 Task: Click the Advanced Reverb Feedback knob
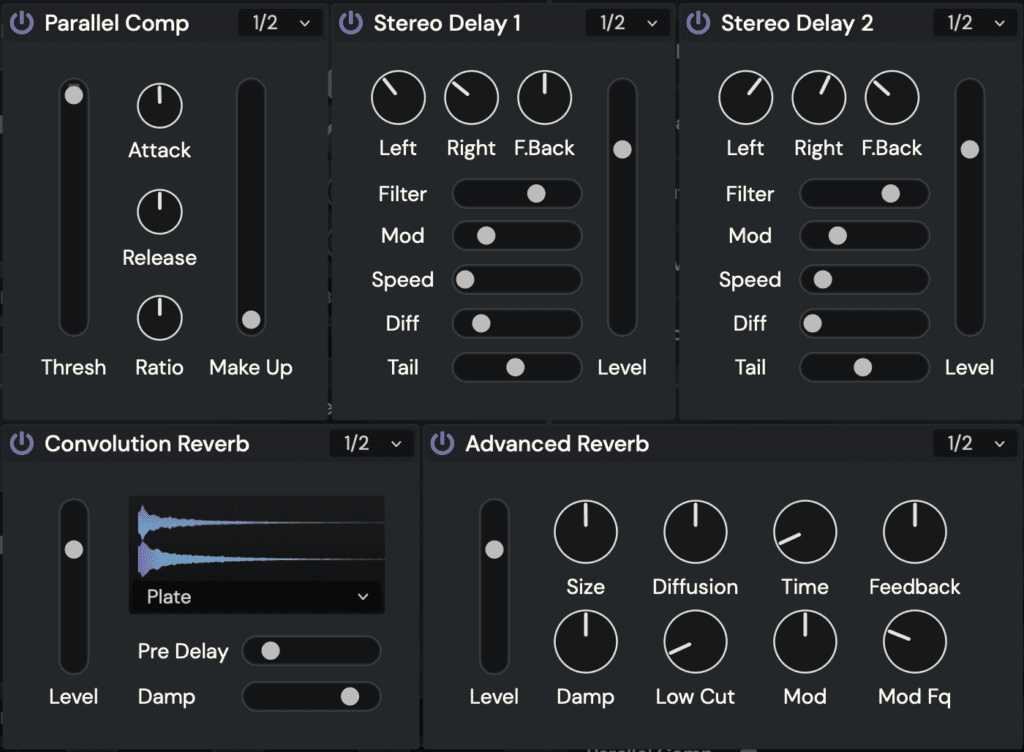pos(915,532)
